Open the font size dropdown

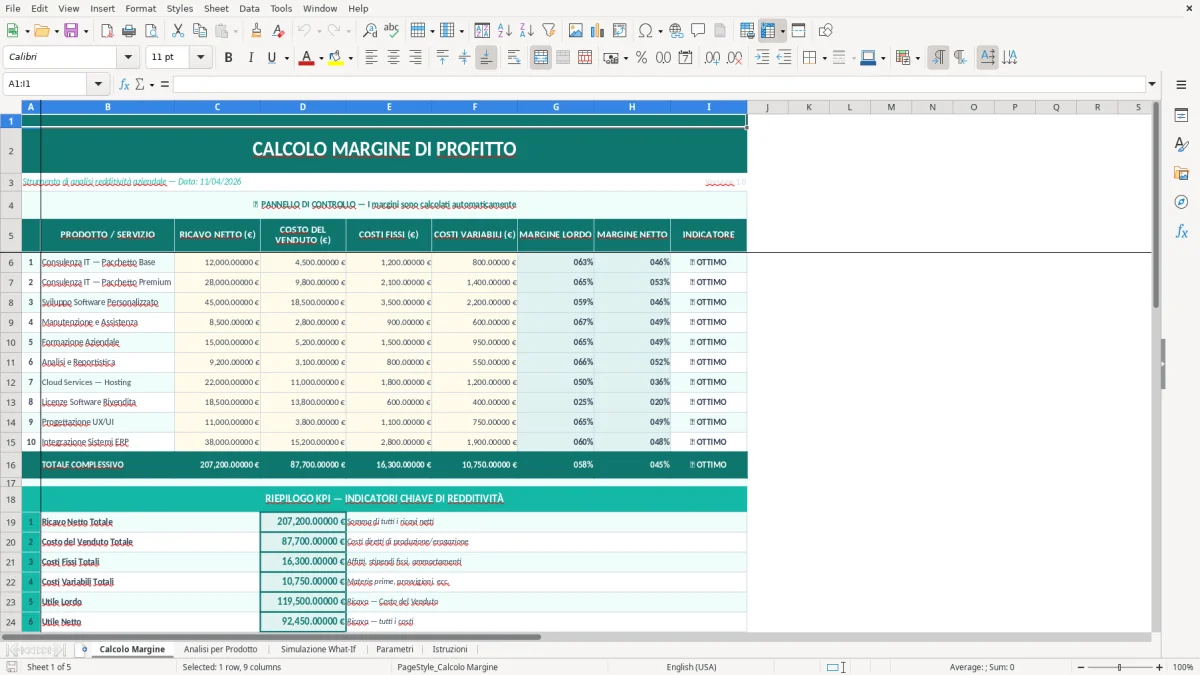tap(201, 58)
